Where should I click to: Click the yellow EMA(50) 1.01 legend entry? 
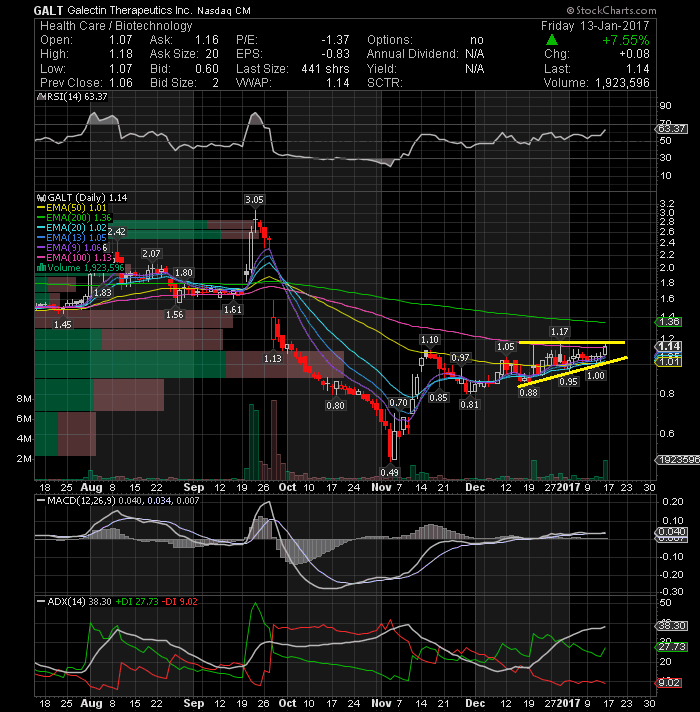[72, 208]
